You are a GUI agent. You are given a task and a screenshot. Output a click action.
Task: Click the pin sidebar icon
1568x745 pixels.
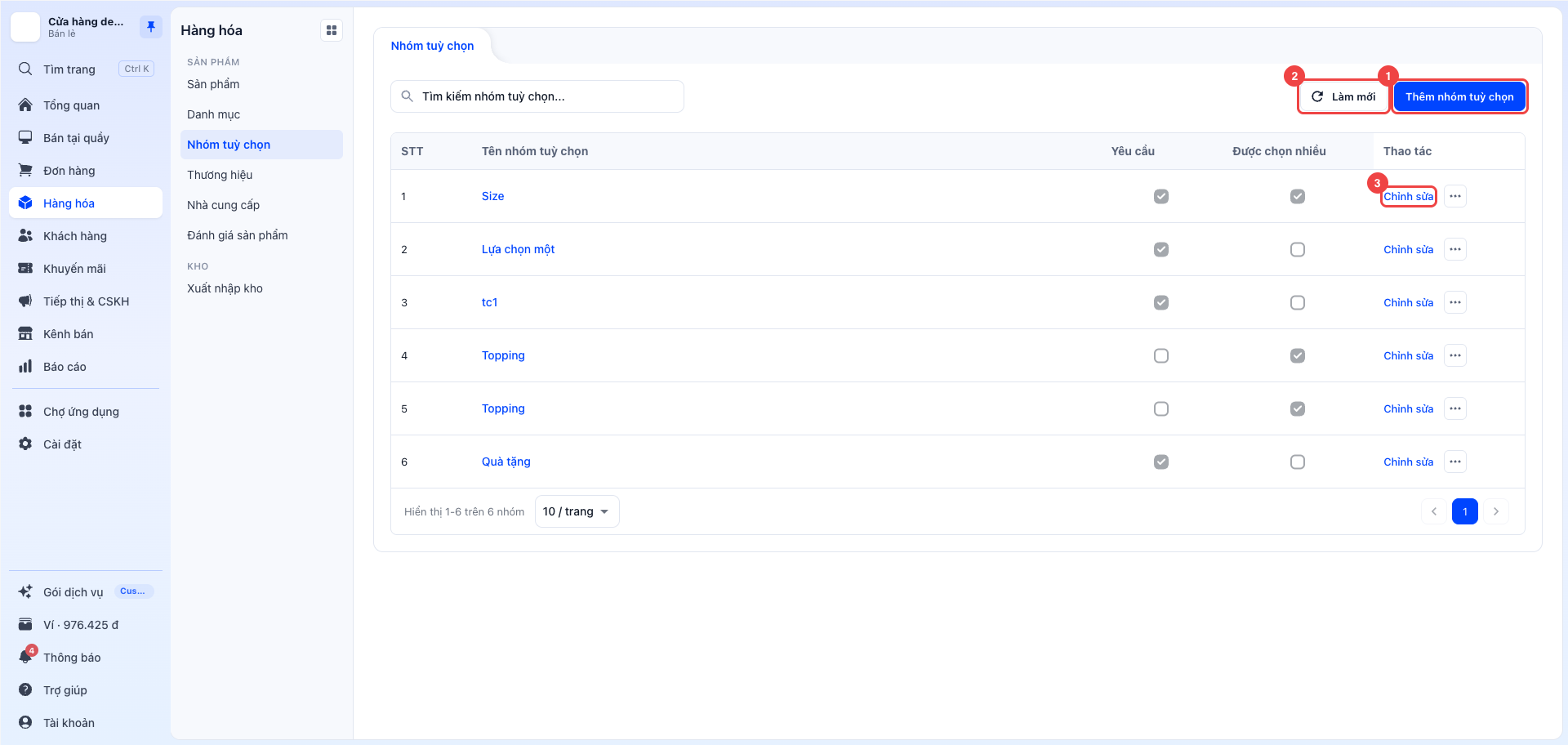151,27
